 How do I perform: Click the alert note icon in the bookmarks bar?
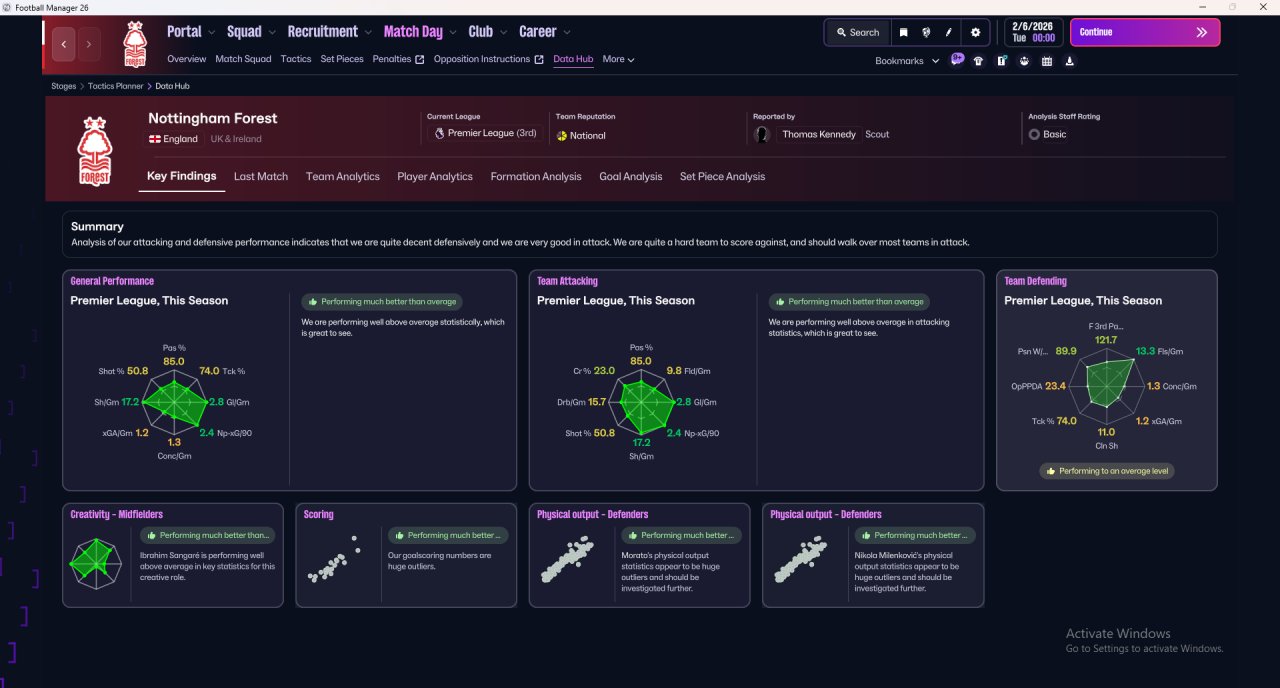click(1001, 61)
